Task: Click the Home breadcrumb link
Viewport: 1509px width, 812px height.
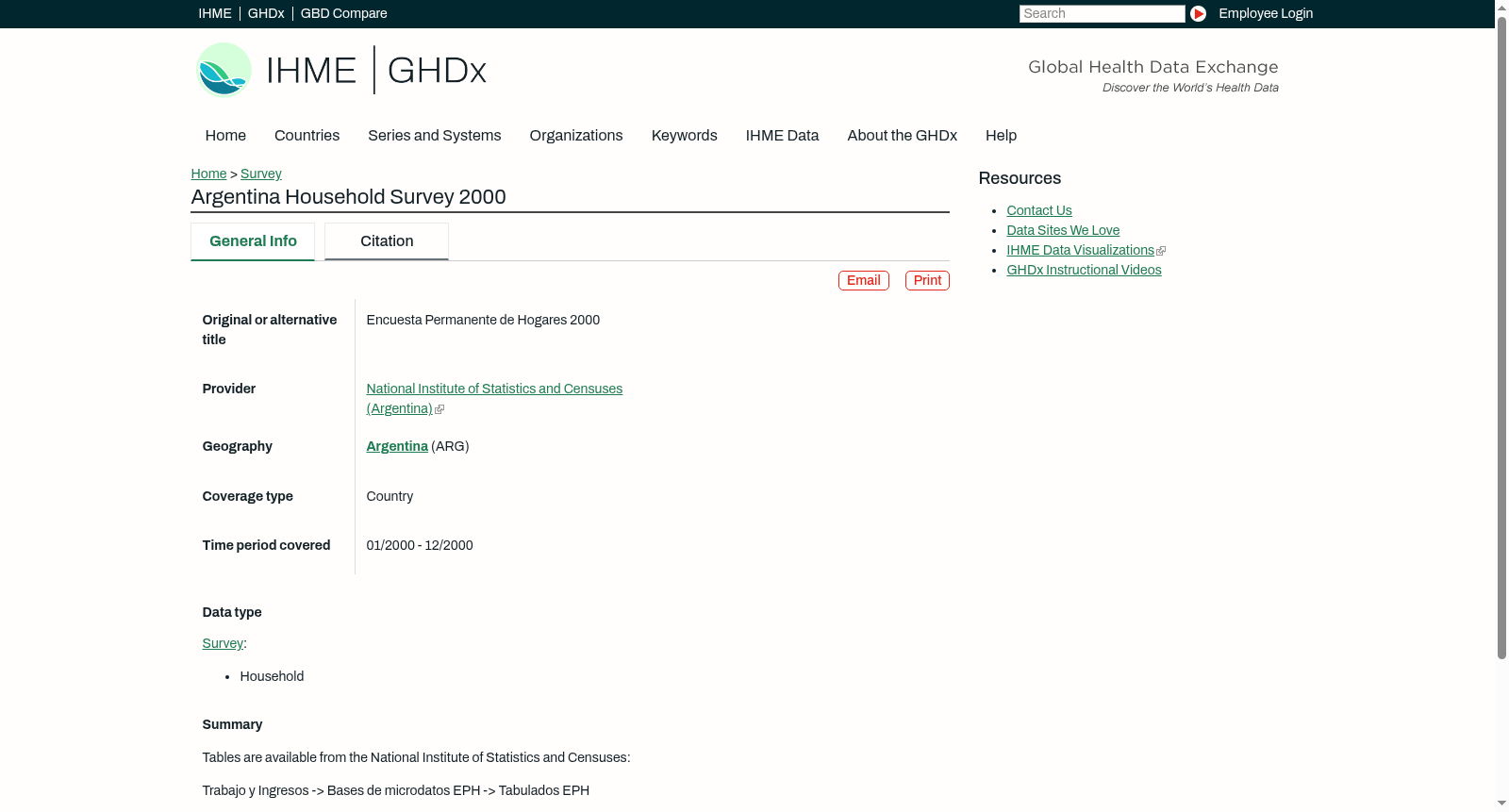Action: coord(208,174)
